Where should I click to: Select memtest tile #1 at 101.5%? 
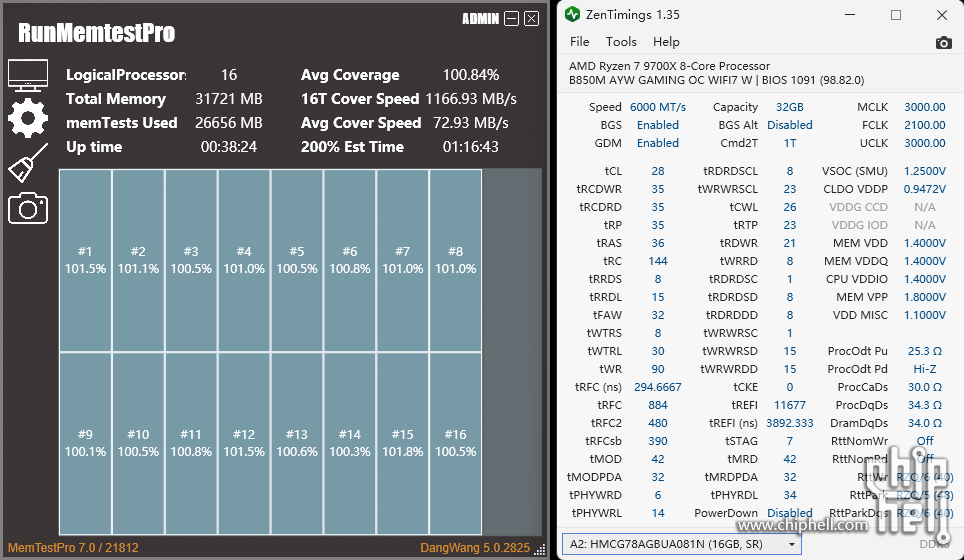click(x=85, y=260)
